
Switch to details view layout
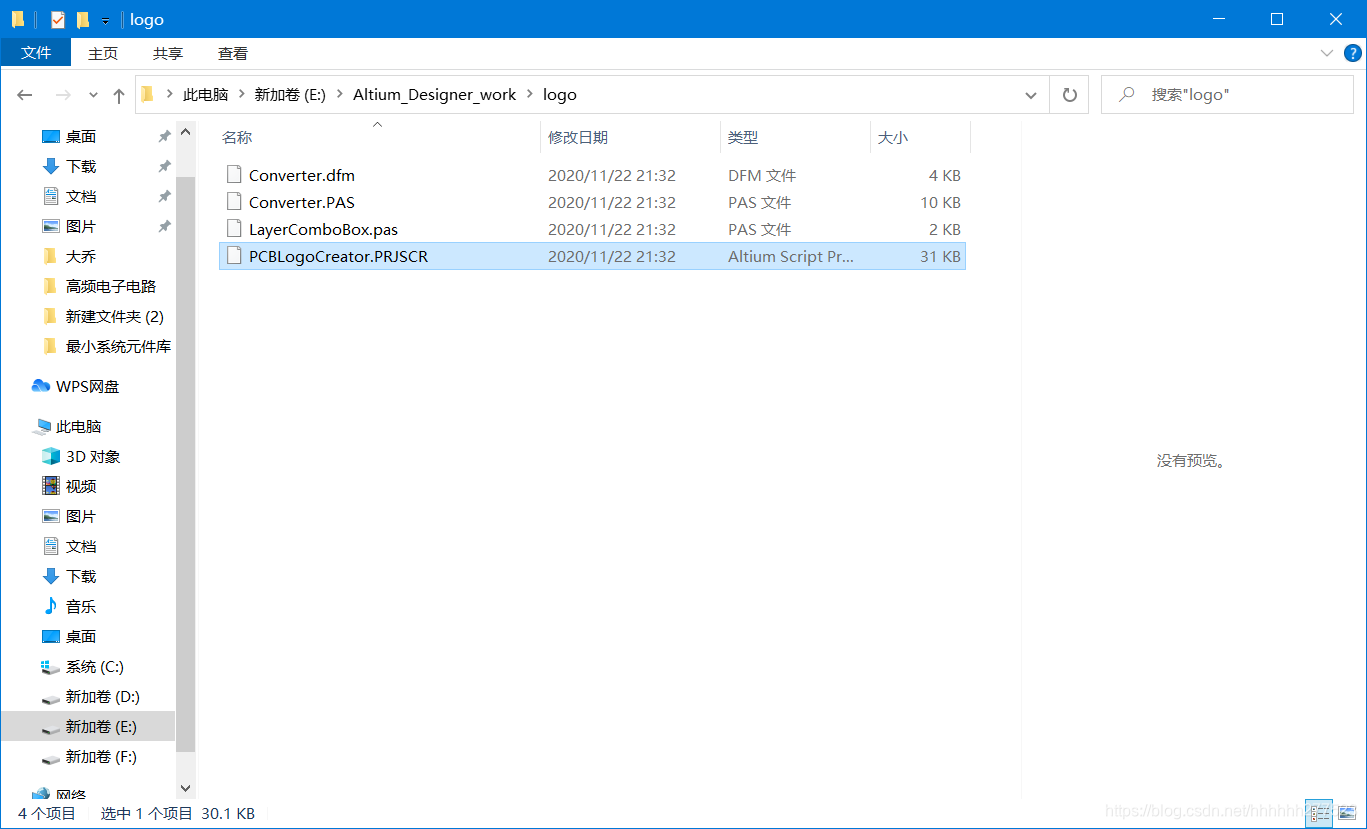pyautogui.click(x=1321, y=812)
